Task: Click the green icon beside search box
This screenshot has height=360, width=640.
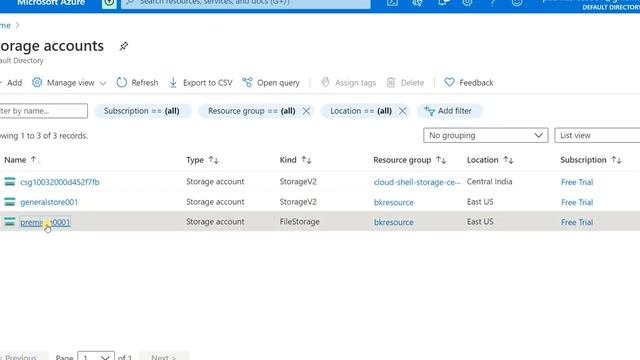Action: tap(109, 3)
